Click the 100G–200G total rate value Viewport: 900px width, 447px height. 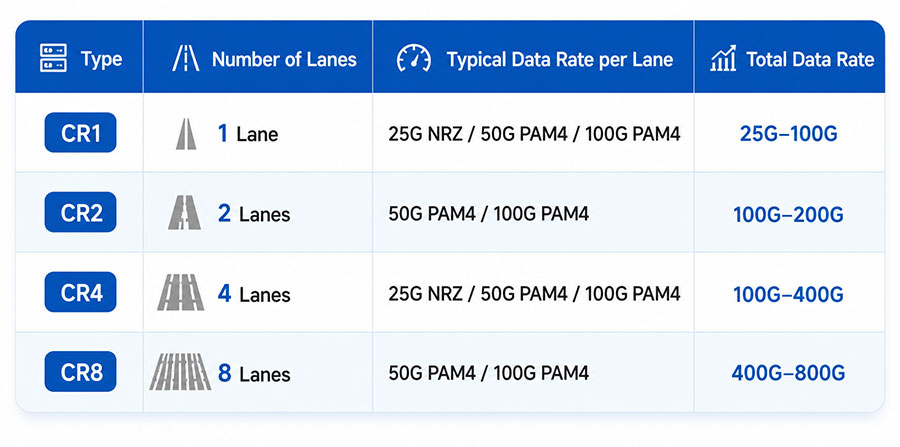point(788,215)
